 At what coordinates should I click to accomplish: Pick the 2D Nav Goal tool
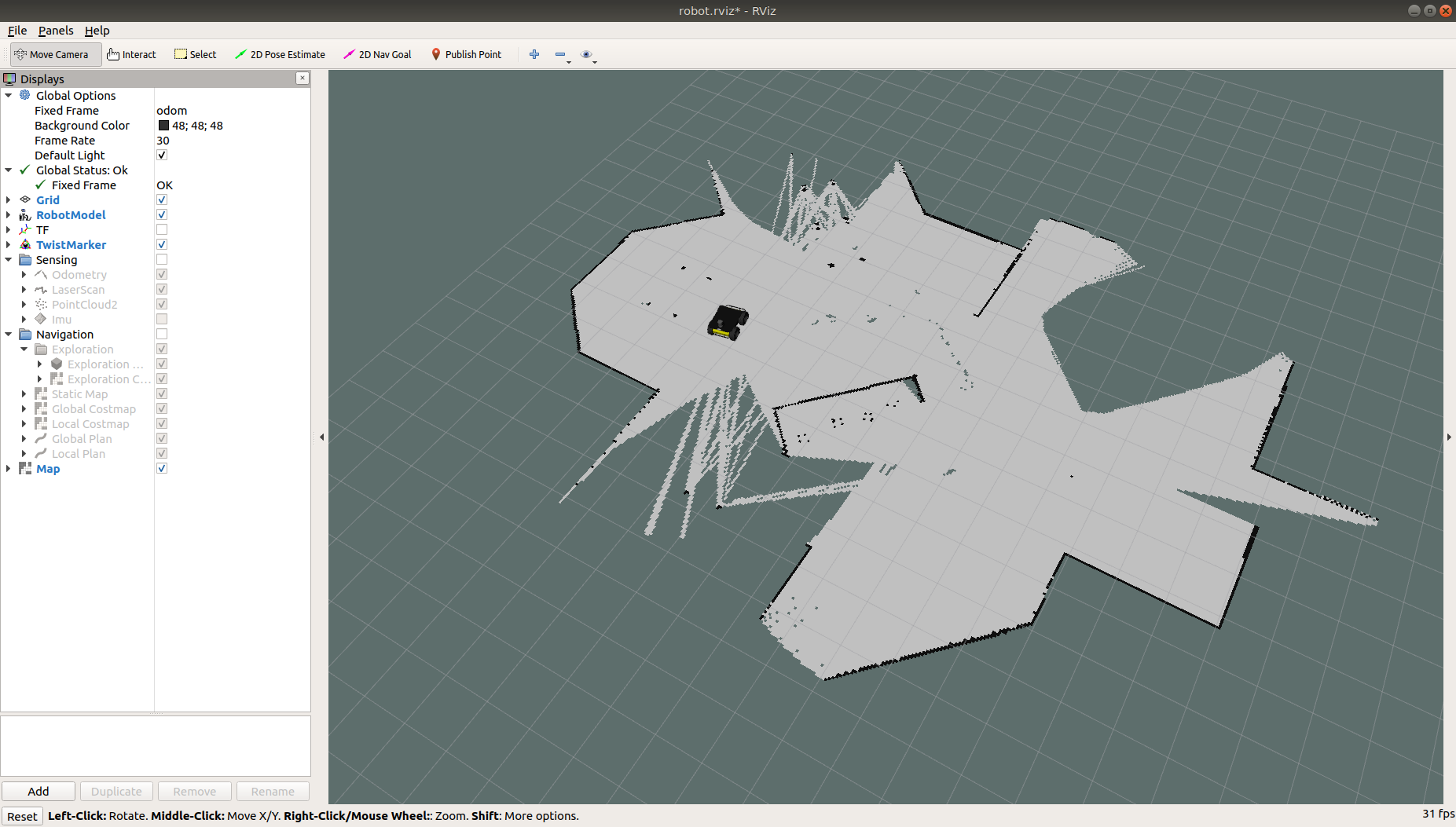coord(377,55)
